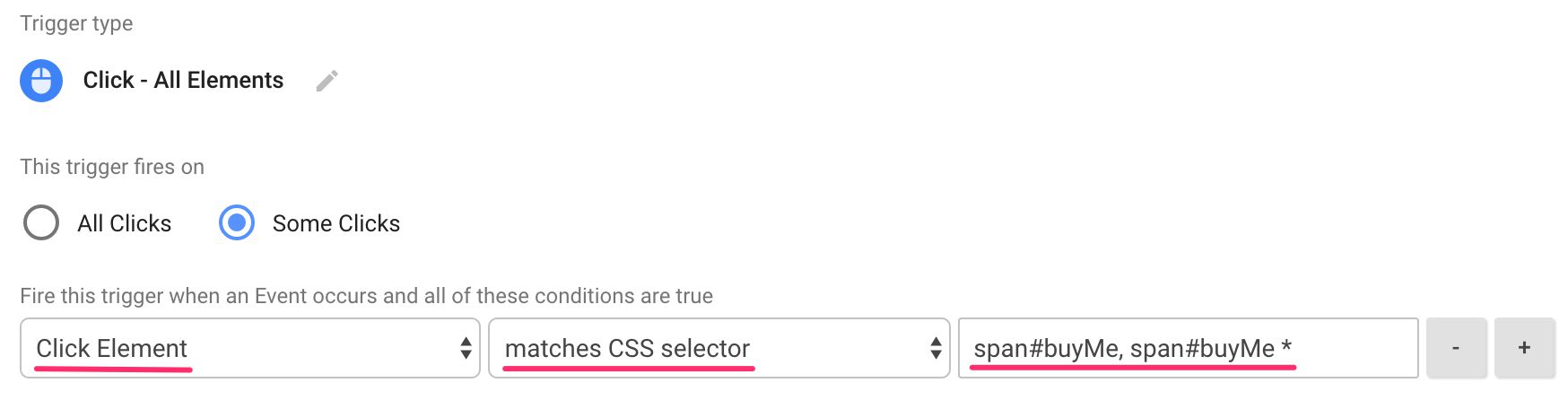Viewport: 1568px width, 400px height.
Task: Open the 'matches CSS selector' operator dropdown
Action: pyautogui.click(x=719, y=348)
